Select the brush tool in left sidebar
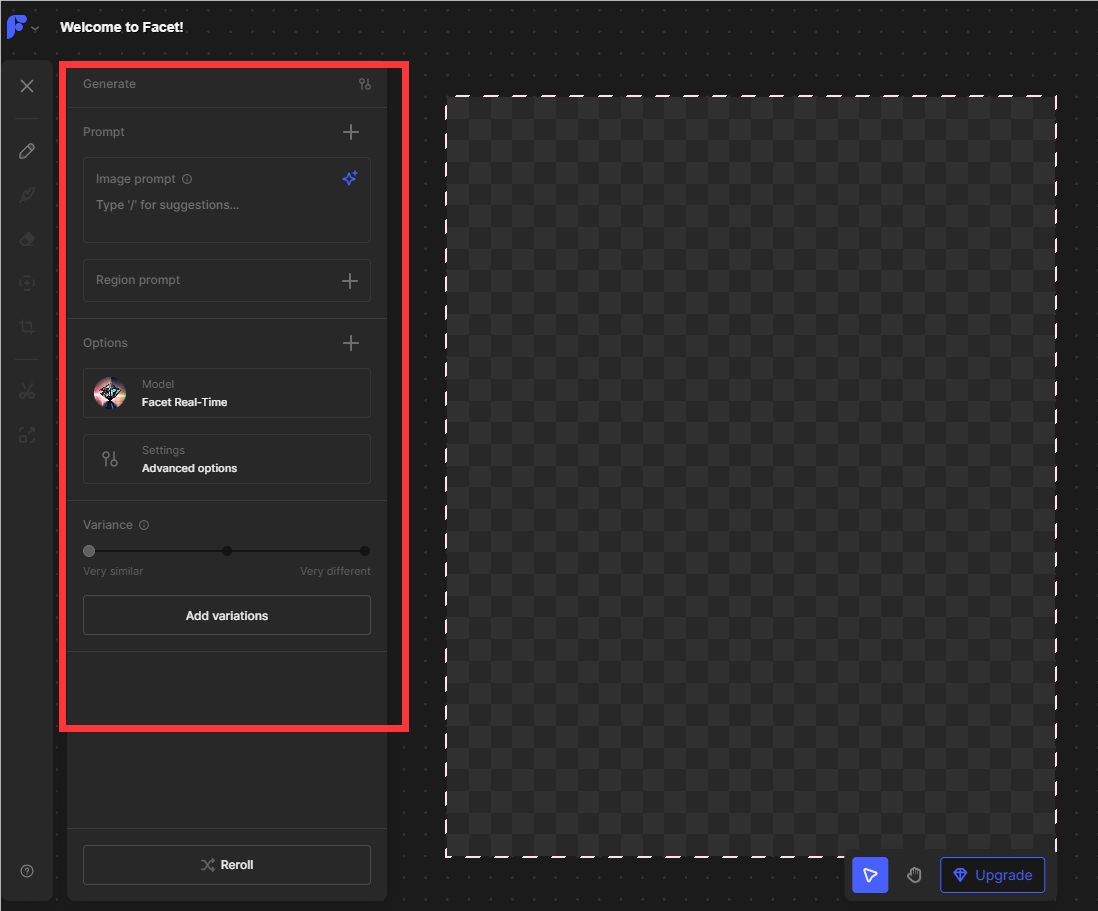Image resolution: width=1098 pixels, height=911 pixels. [x=27, y=195]
